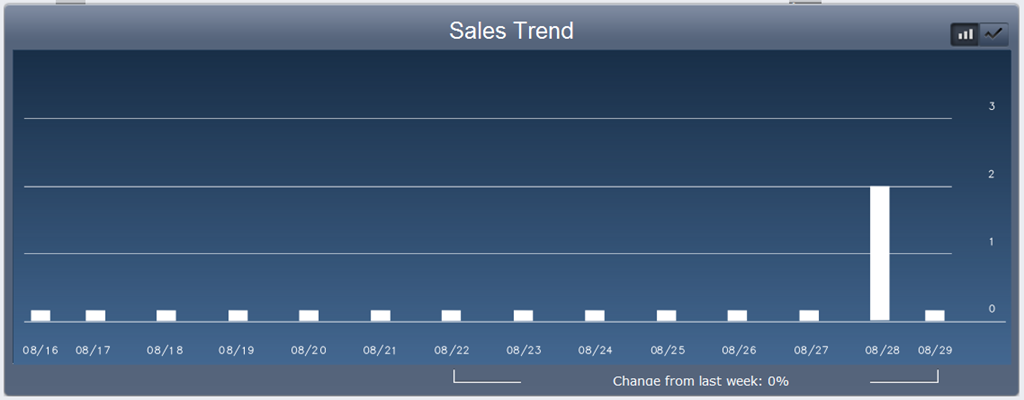
Task: Click the small bar for 08/16
Action: pyautogui.click(x=40, y=315)
